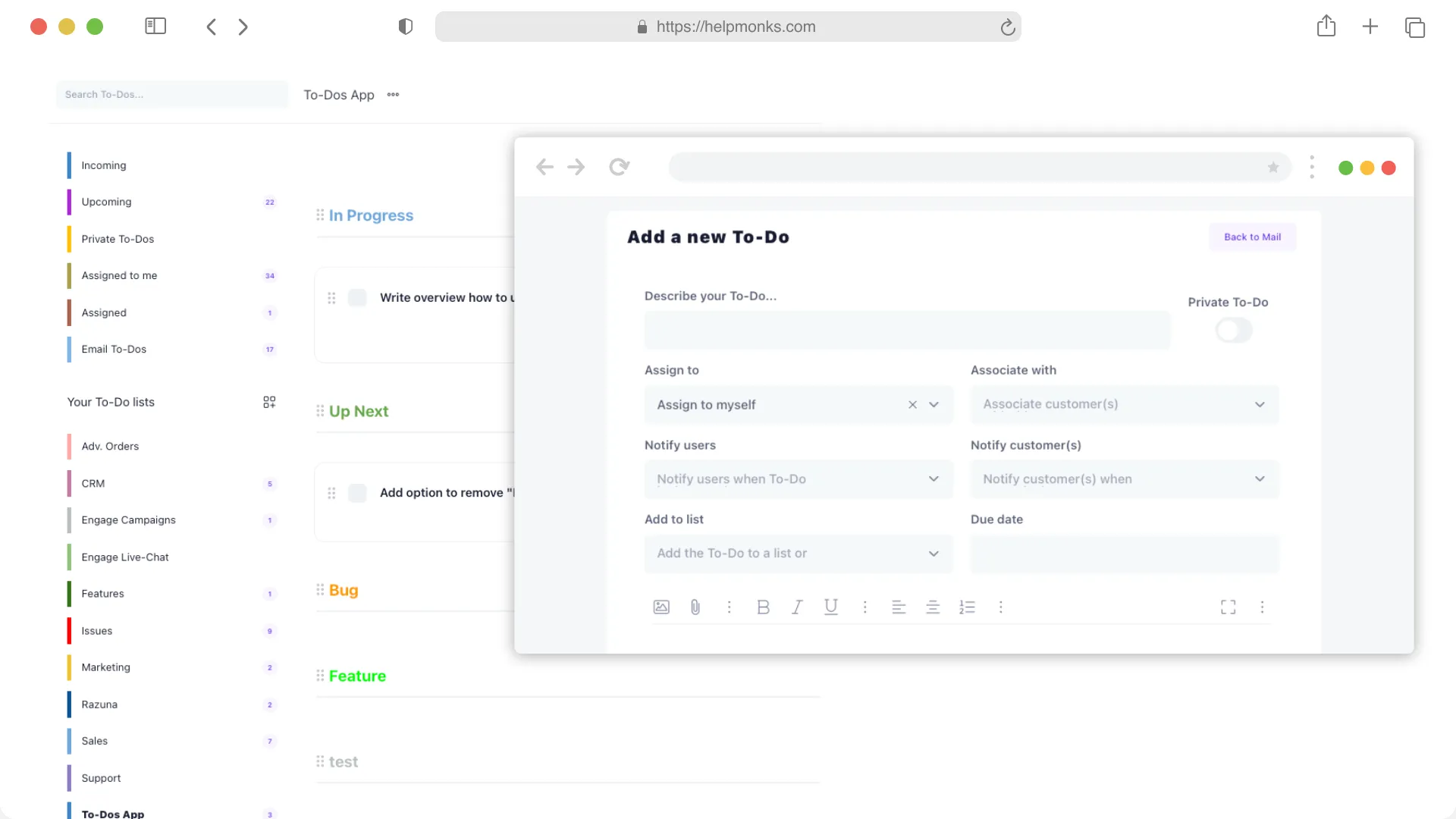1456x819 pixels.
Task: Open Notify customer(s) dropdown
Action: [1125, 479]
